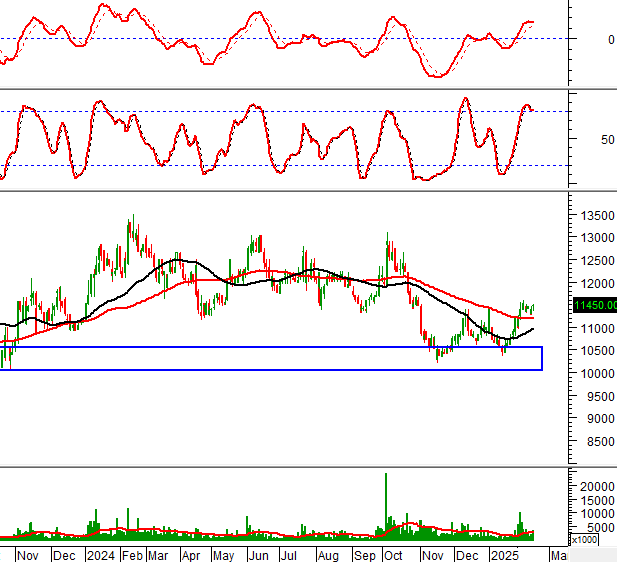
Task: Select the 5000 volume axis label
Action: (x=601, y=528)
